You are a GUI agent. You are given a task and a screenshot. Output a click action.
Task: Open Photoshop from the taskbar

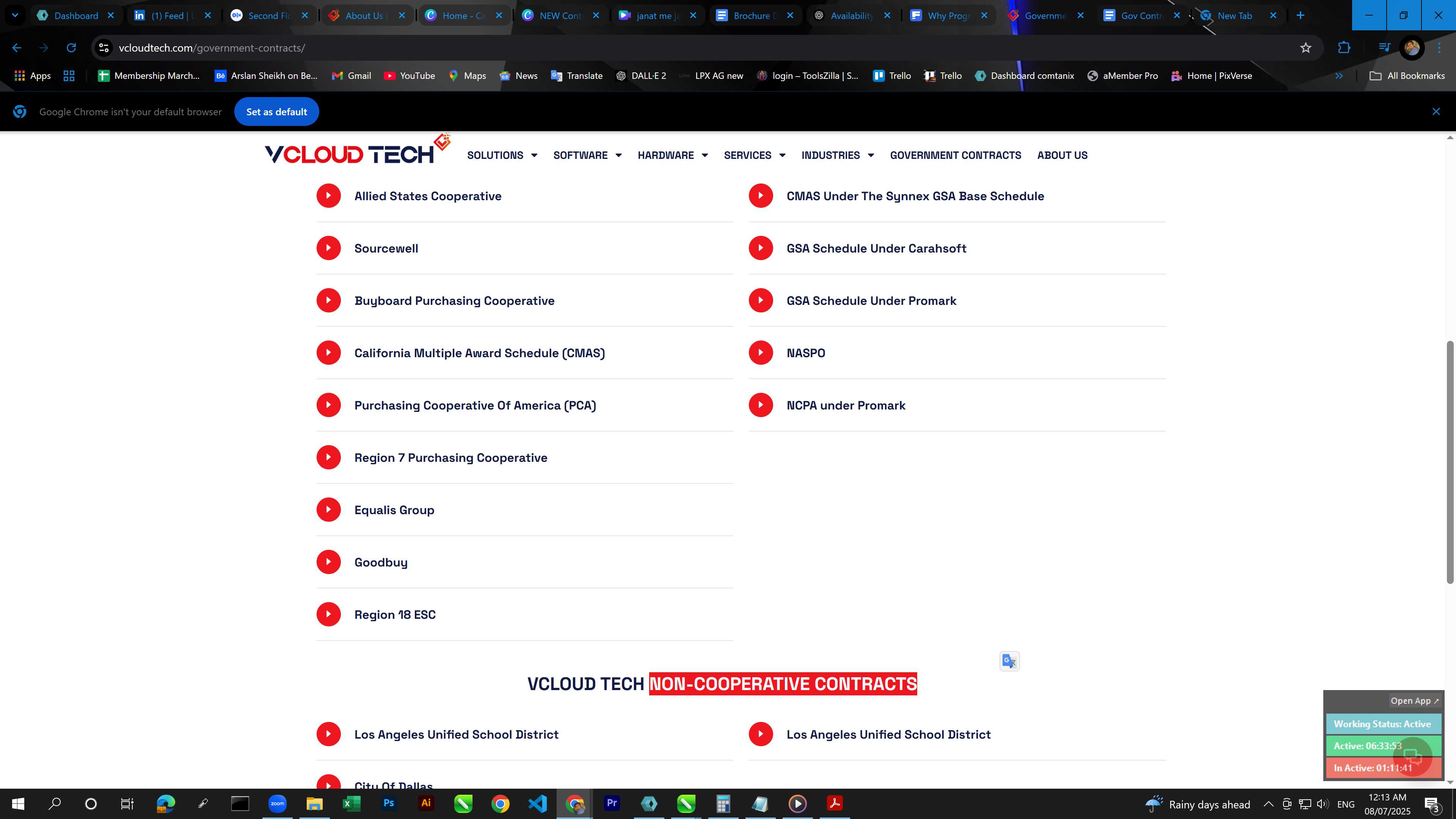389,803
